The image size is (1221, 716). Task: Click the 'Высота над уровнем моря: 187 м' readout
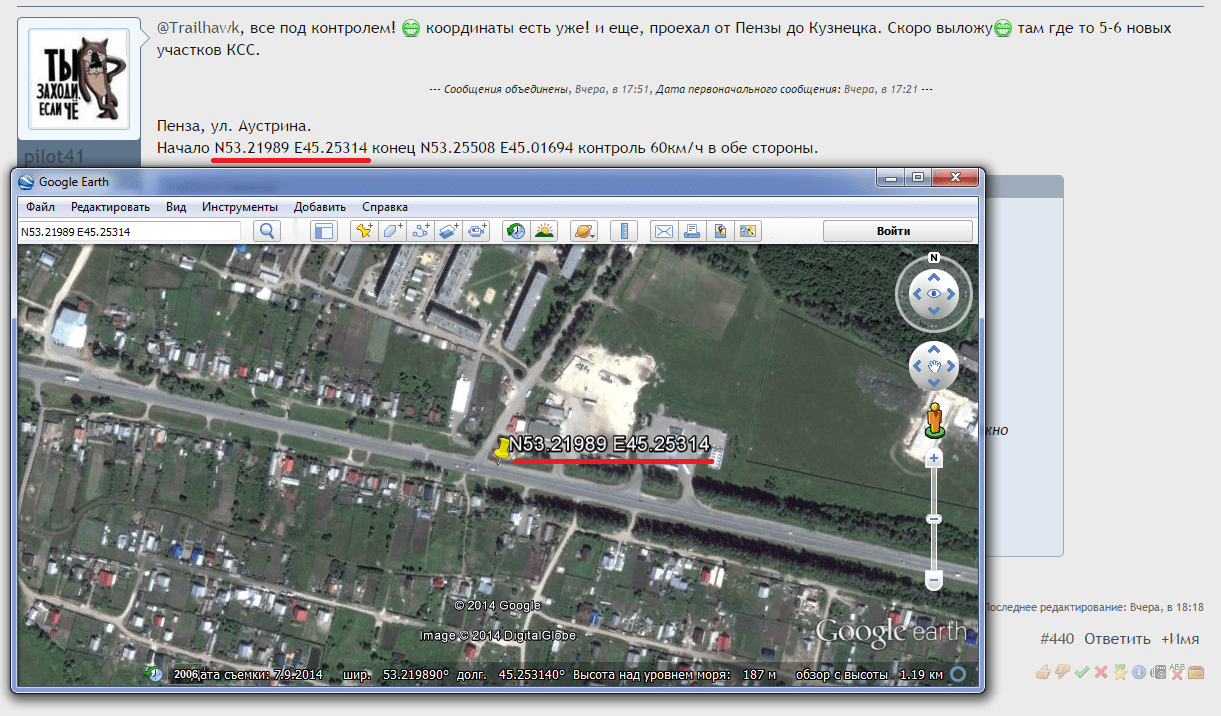click(675, 674)
